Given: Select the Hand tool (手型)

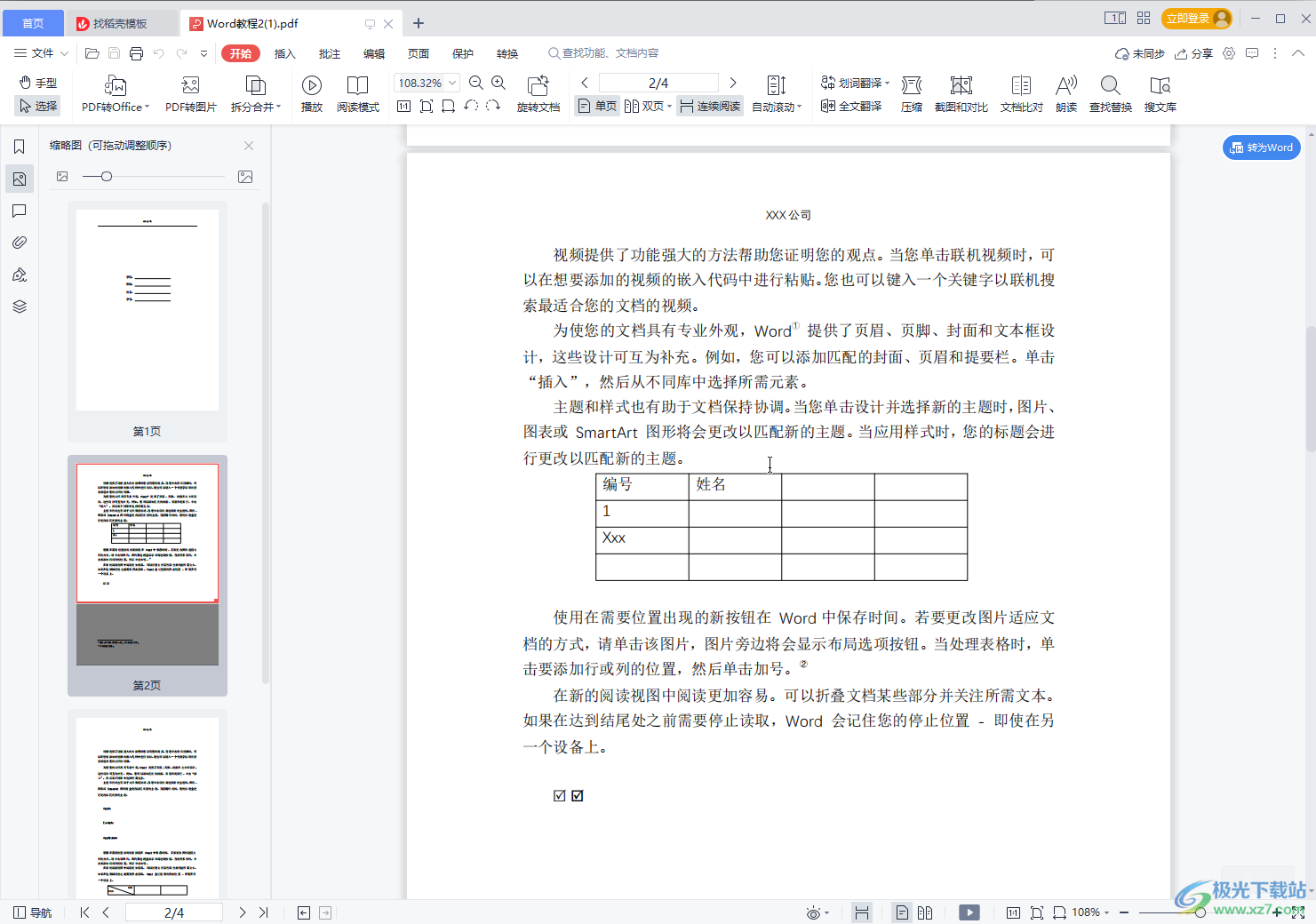Looking at the screenshot, I should pos(37,83).
